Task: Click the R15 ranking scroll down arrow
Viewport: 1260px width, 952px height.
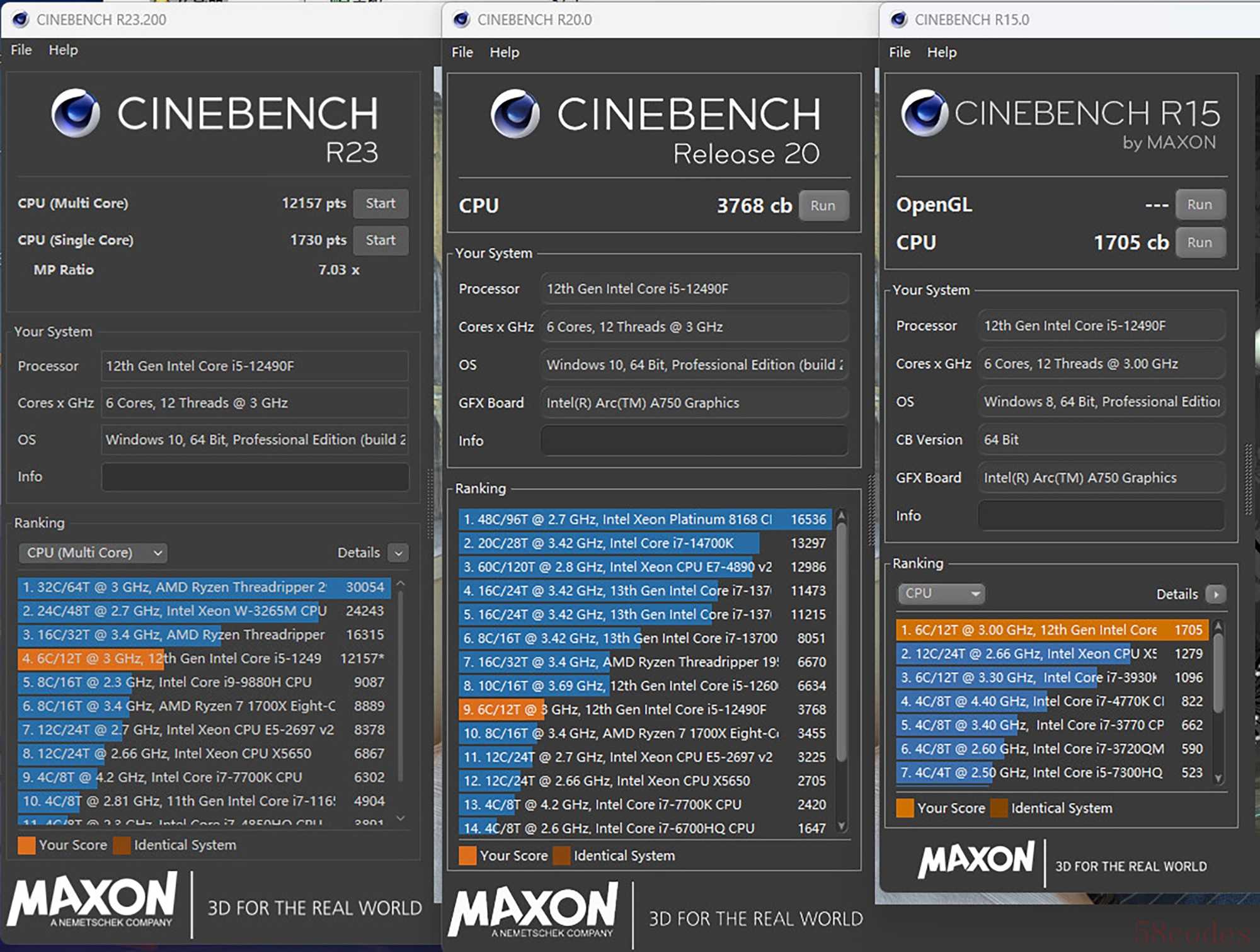Action: tap(1218, 778)
